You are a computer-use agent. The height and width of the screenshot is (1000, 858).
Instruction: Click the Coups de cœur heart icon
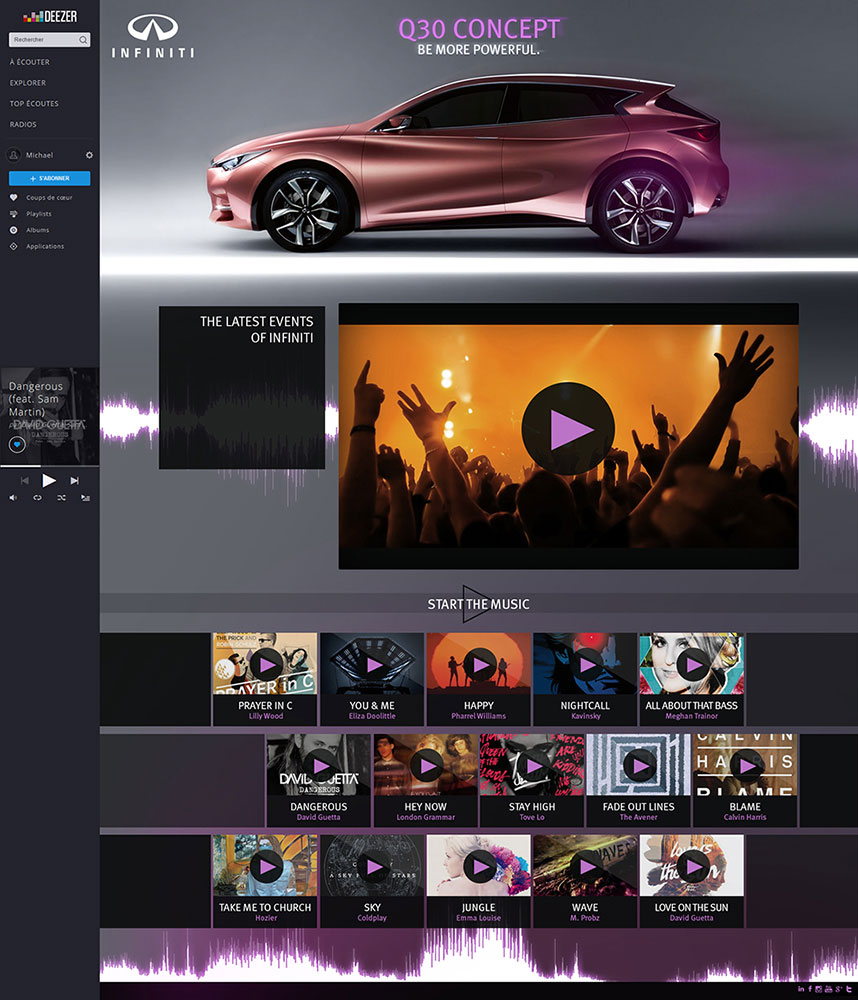[x=13, y=198]
